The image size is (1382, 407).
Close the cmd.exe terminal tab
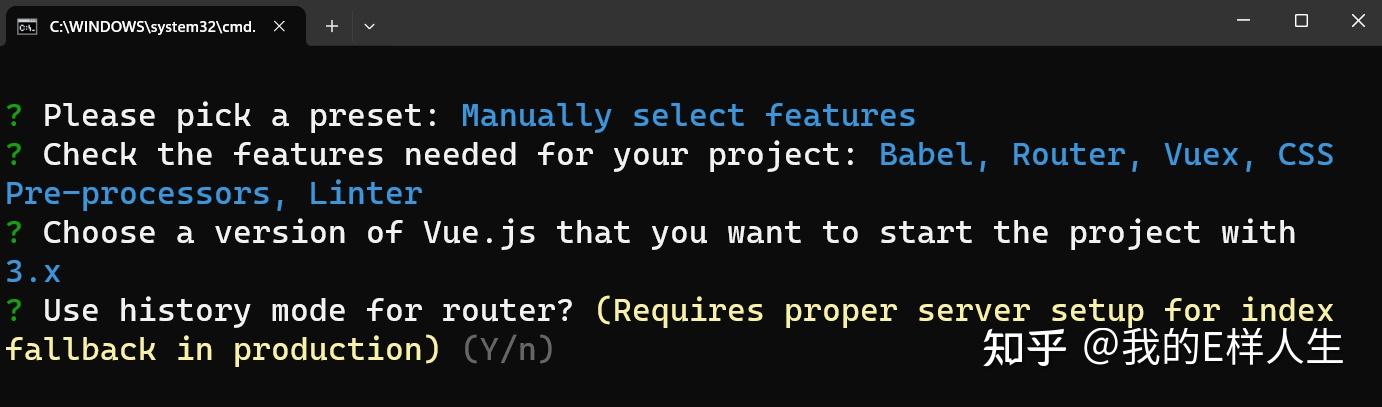tap(280, 27)
